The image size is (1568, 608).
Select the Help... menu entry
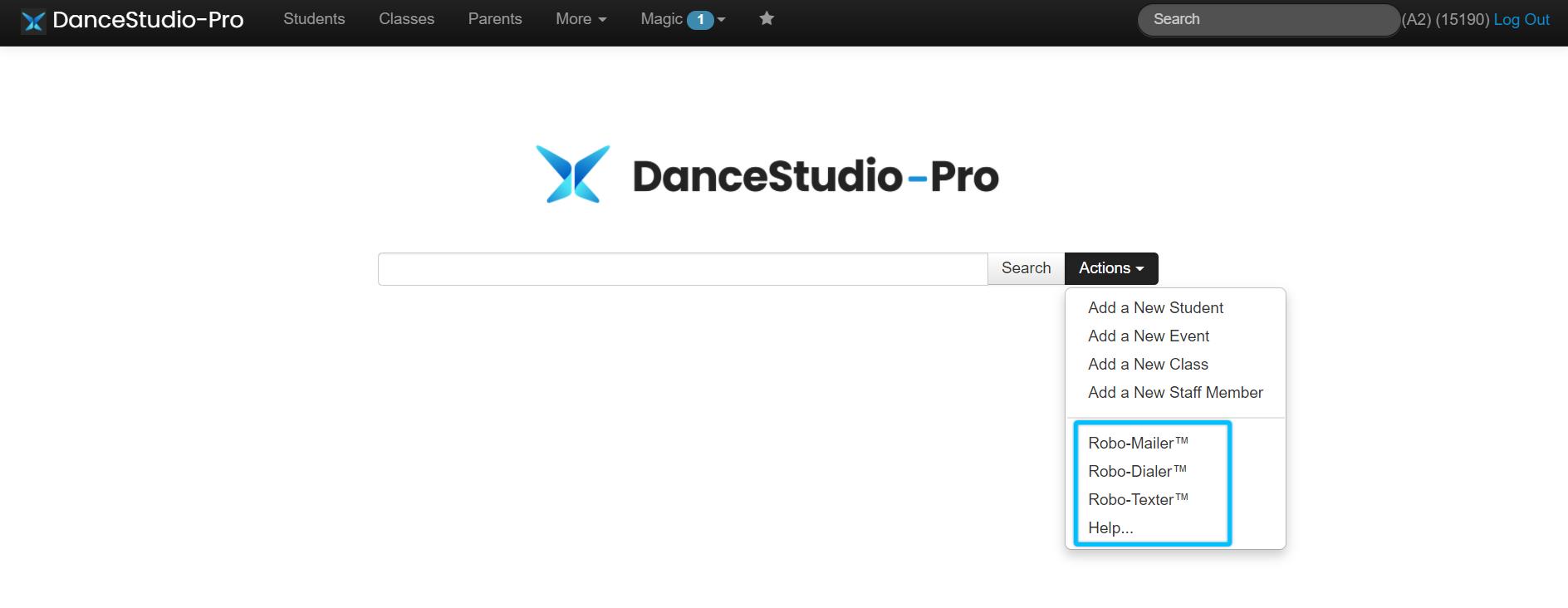point(1110,528)
